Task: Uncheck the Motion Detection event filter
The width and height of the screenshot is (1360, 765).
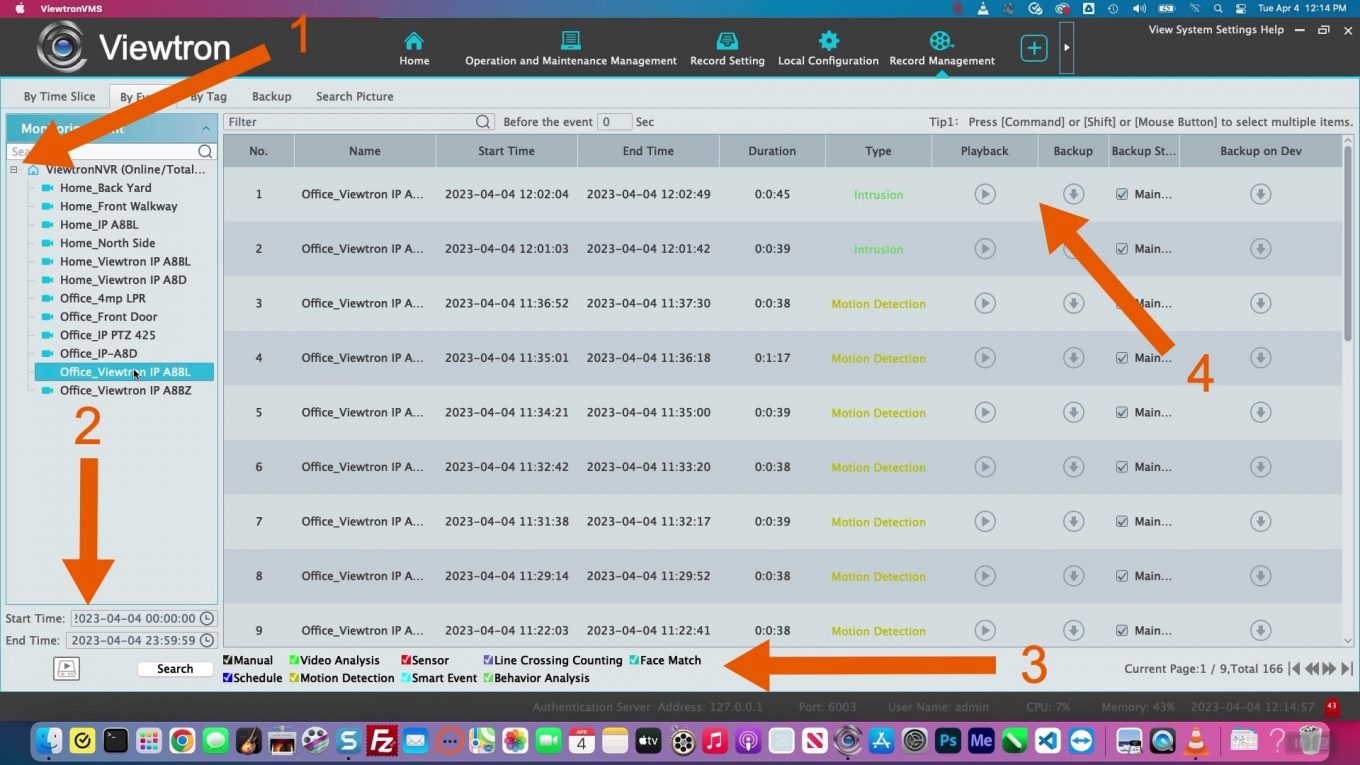Action: [x=296, y=677]
